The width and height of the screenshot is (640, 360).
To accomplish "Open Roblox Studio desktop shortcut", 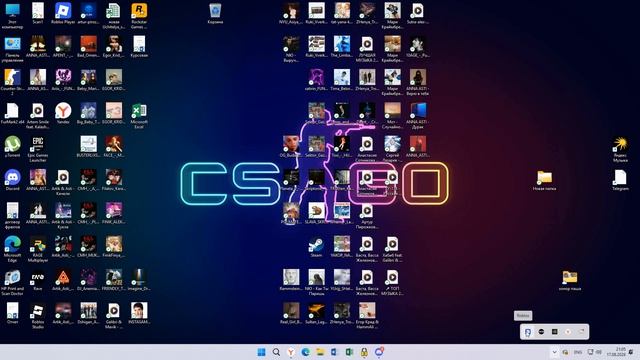I will [38, 316].
